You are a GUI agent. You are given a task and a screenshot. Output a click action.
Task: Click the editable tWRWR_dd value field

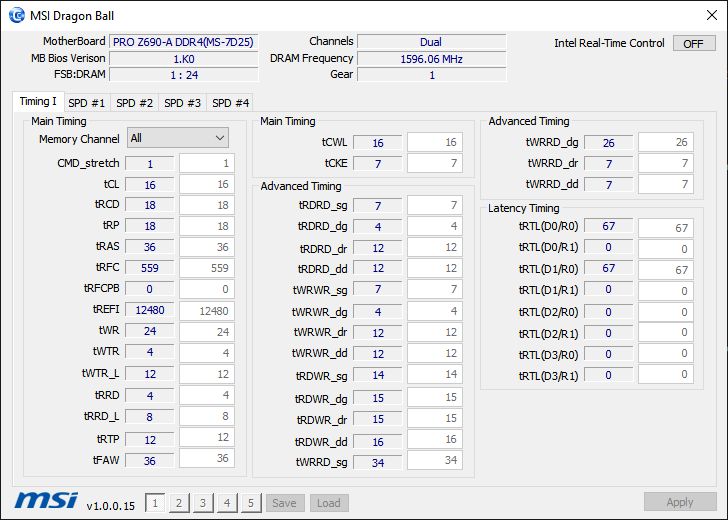coord(435,353)
